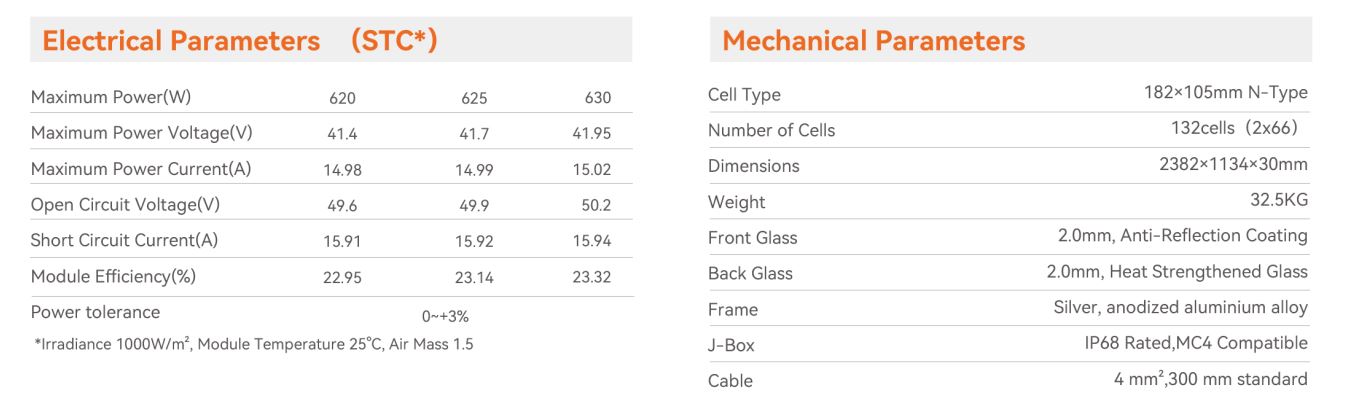Viewport: 1345px width, 411px height.
Task: Click the Mechanical Parameters heading
Action: click(x=873, y=41)
